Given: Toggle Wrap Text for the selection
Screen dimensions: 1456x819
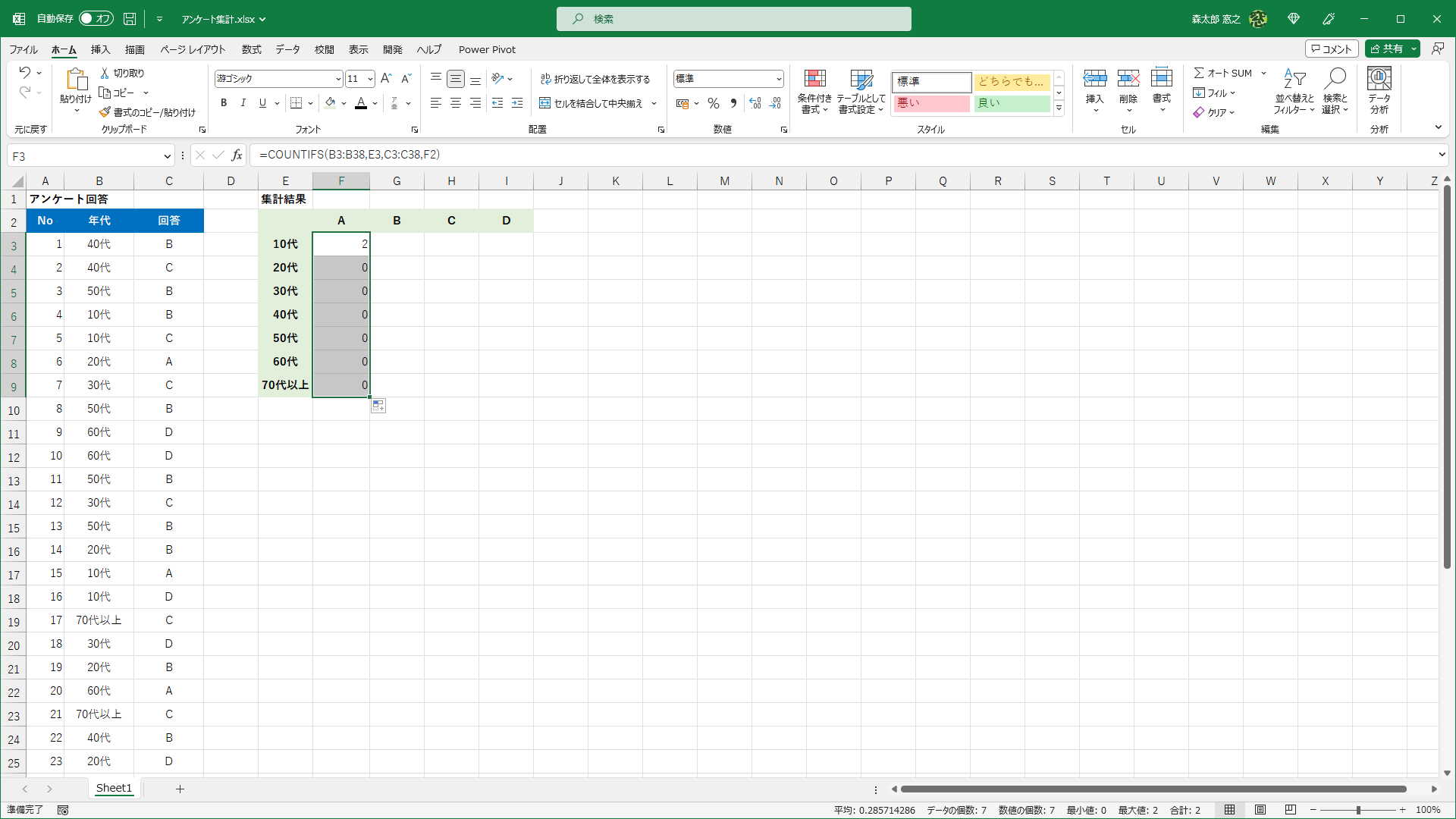Looking at the screenshot, I should tap(595, 79).
